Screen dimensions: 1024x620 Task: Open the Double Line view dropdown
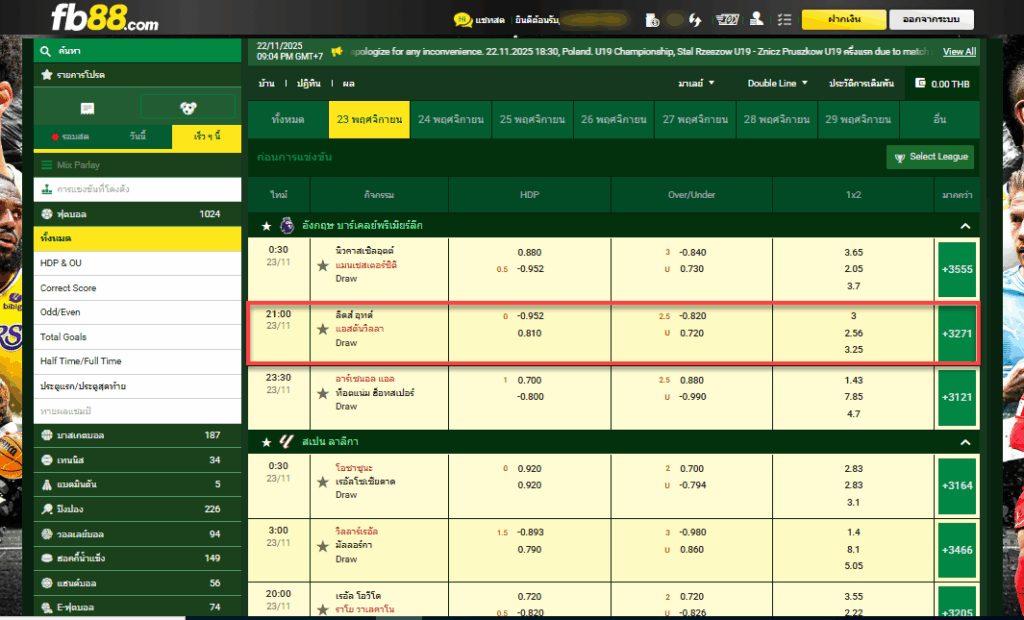coord(778,84)
